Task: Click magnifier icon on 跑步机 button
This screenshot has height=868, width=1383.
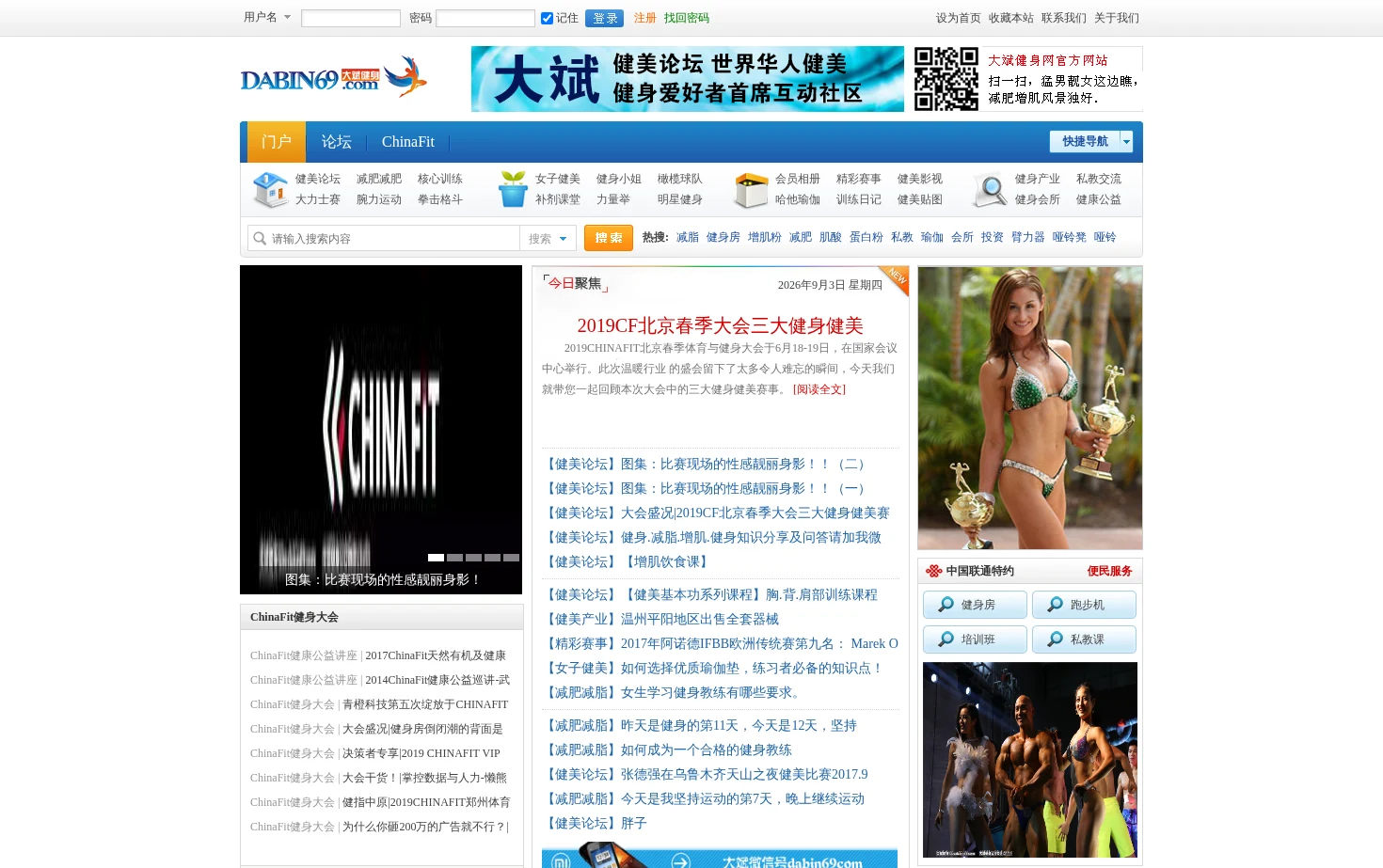Action: (1055, 605)
